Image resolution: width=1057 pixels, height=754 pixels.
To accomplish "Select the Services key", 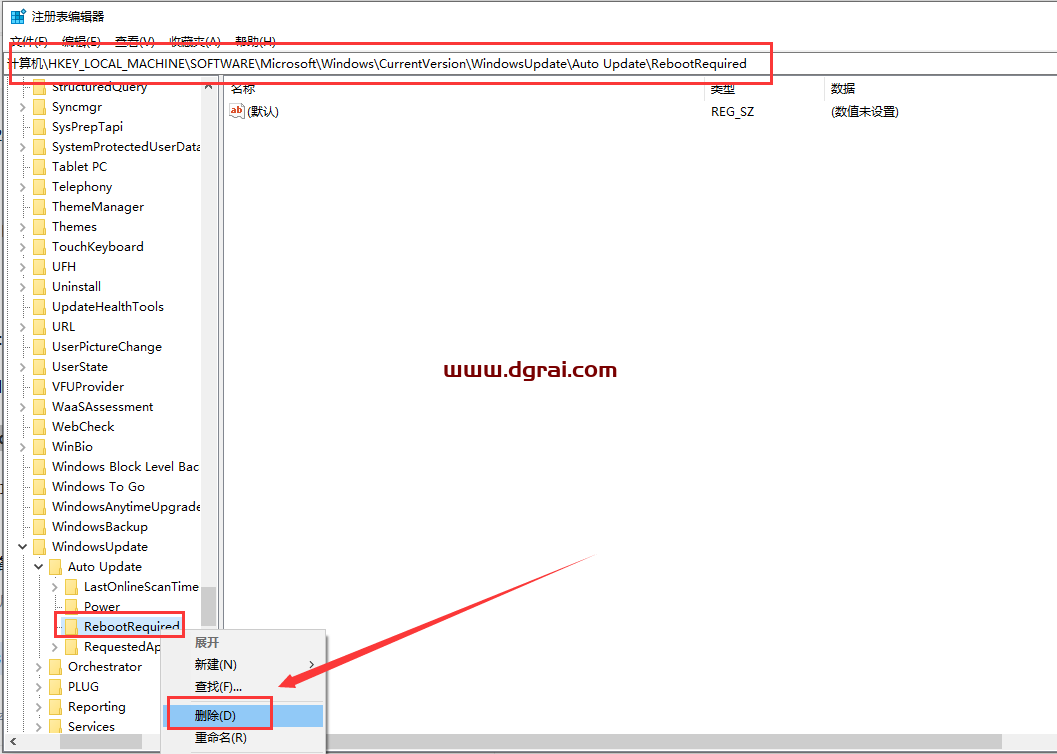I will pos(91,726).
